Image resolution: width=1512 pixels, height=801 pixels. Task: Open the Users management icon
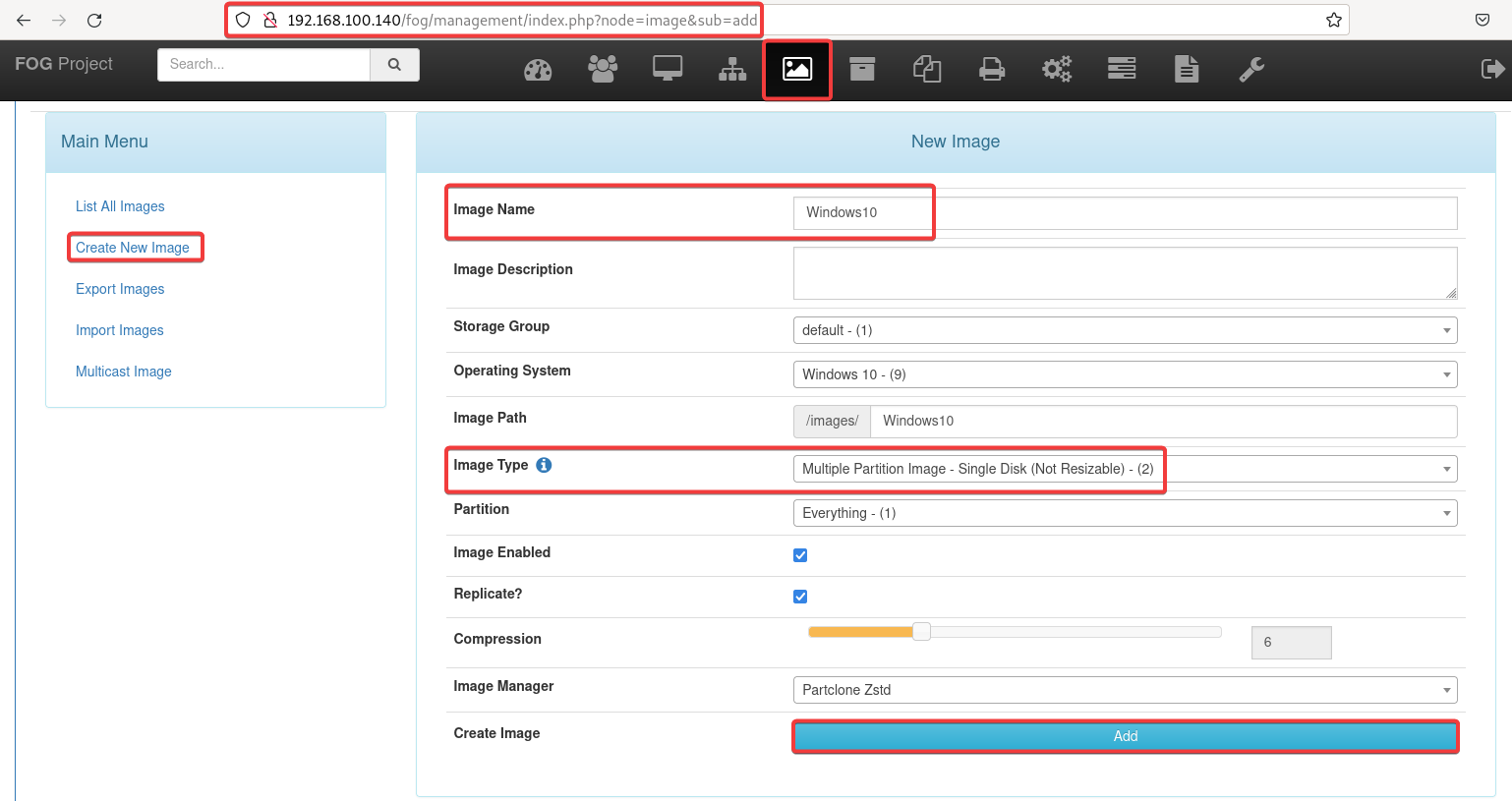pyautogui.click(x=603, y=69)
